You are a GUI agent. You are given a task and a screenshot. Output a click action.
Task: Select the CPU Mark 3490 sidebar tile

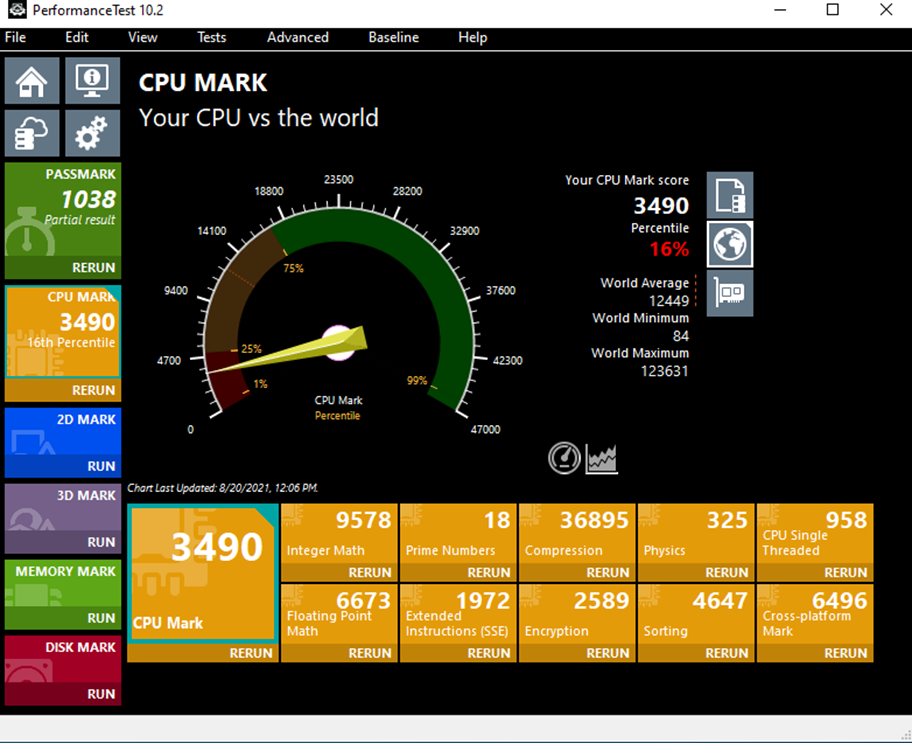(63, 332)
